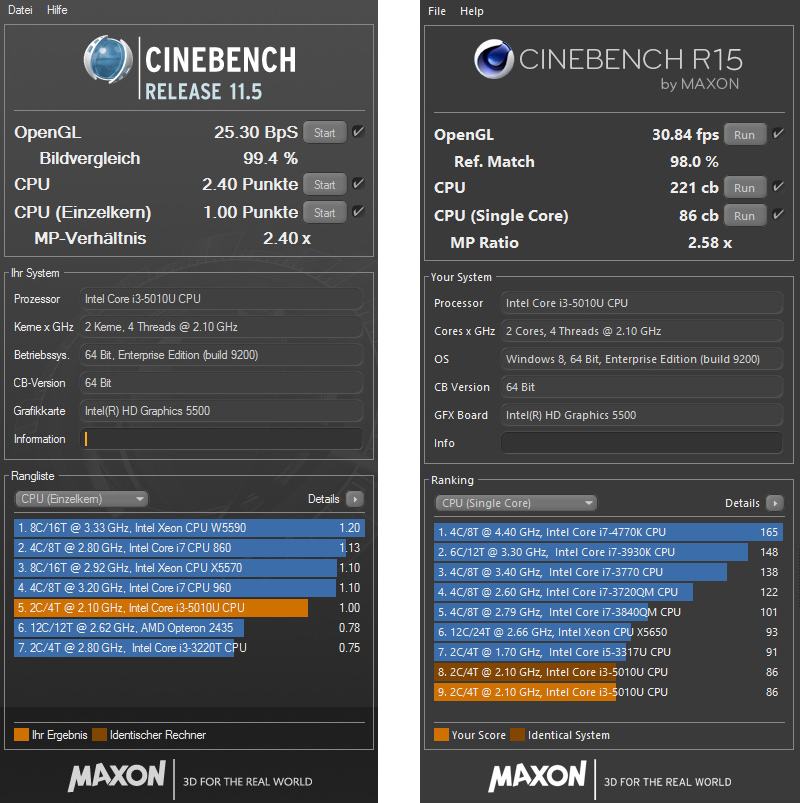
Task: Toggle the CPU (Single Core) checkbox
Action: tap(778, 215)
